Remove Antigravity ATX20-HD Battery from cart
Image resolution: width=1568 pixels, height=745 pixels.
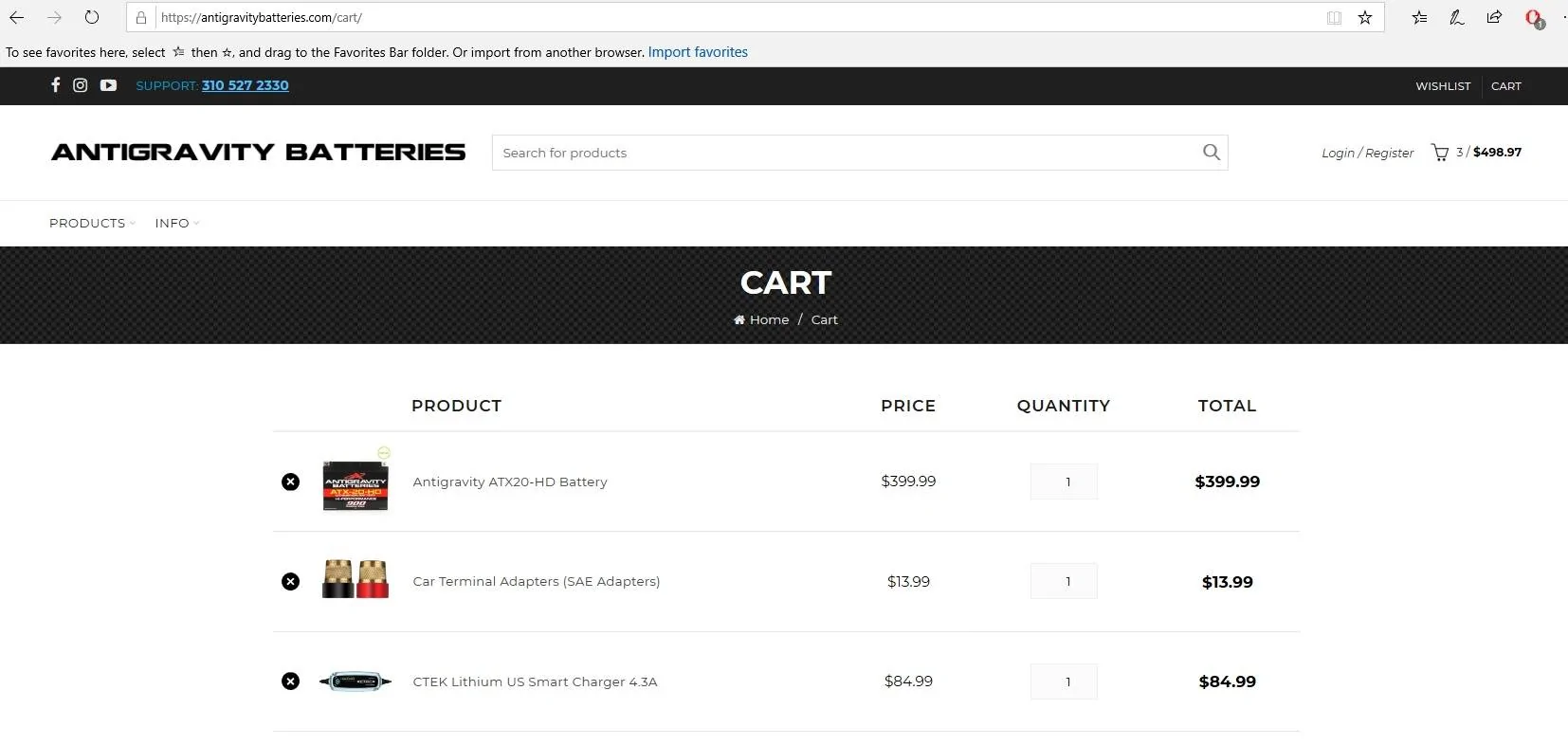tap(291, 482)
